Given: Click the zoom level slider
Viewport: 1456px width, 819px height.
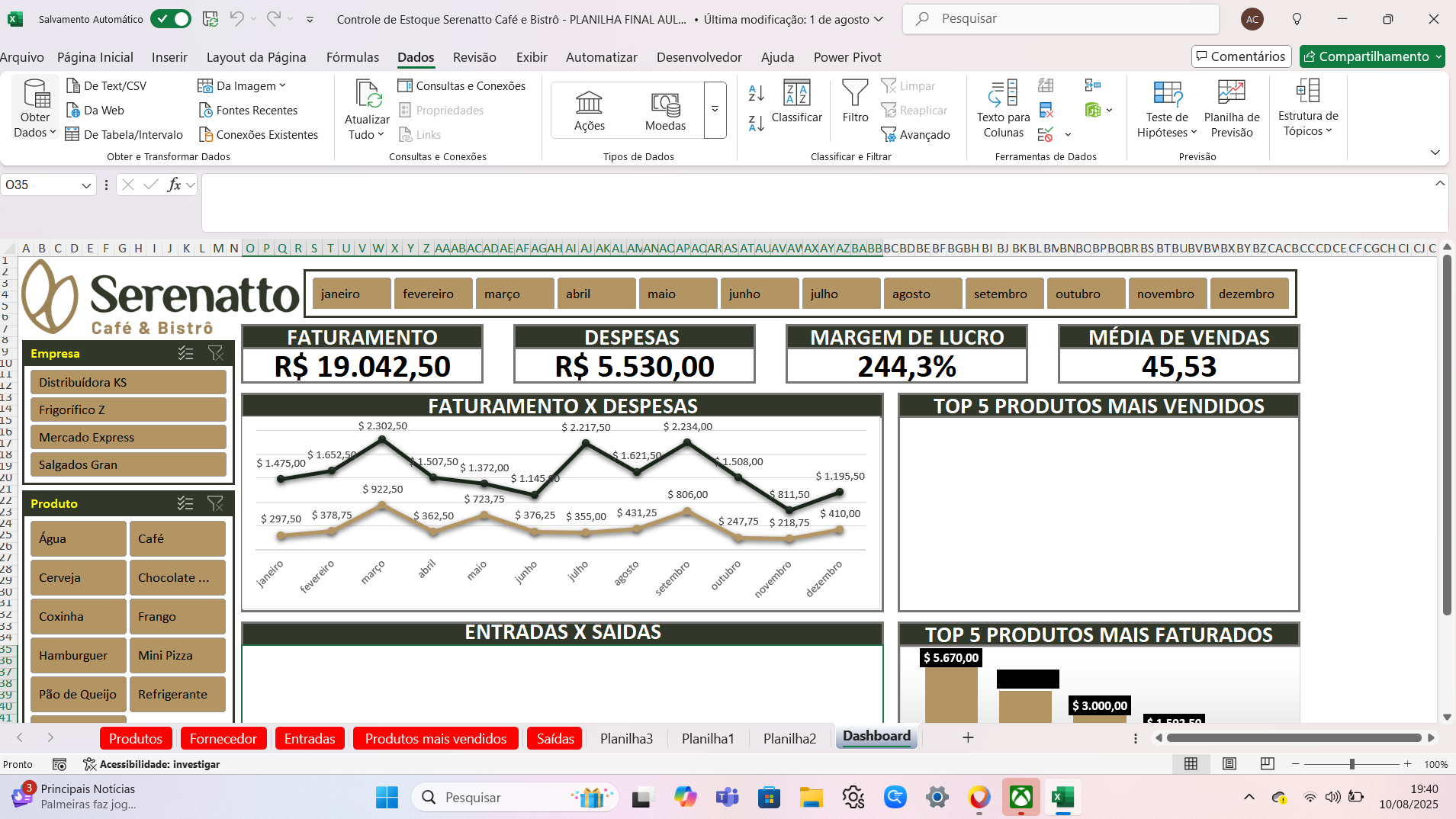Looking at the screenshot, I should point(1352,763).
